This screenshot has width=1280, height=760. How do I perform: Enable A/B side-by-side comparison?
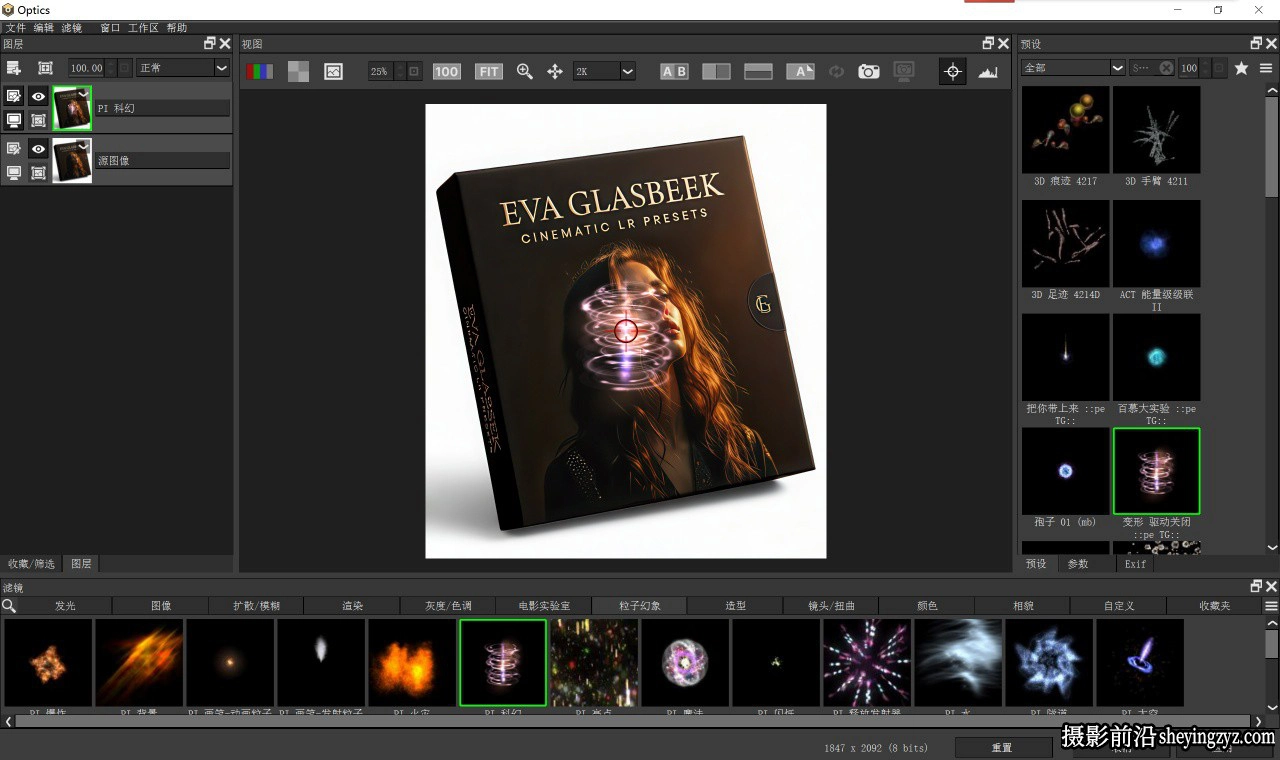674,72
